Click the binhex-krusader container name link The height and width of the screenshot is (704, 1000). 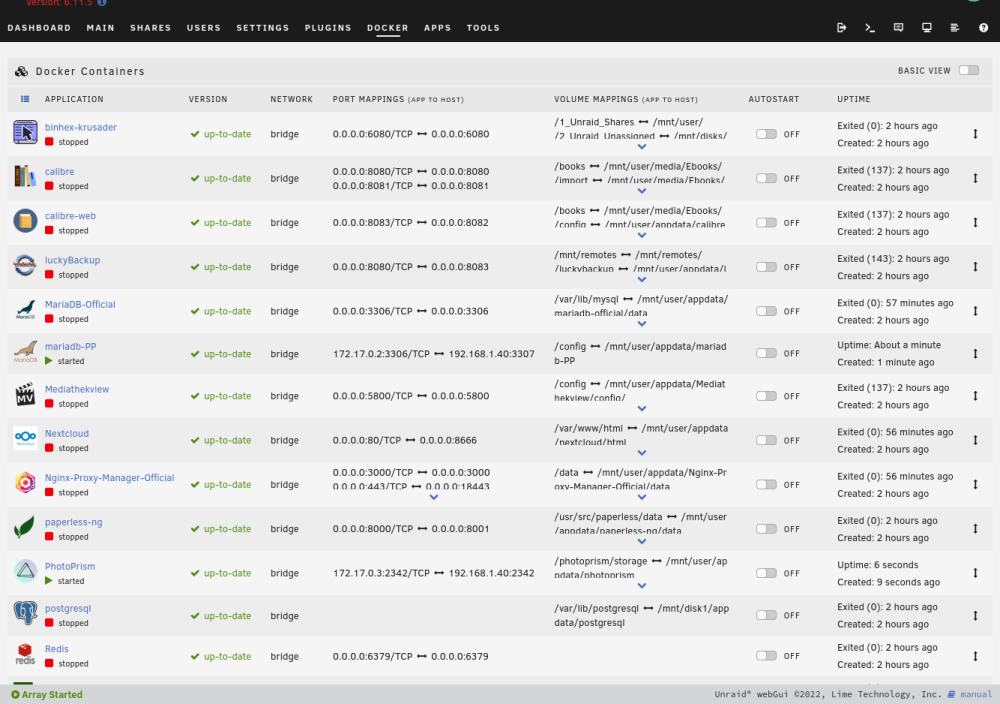pyautogui.click(x=81, y=127)
